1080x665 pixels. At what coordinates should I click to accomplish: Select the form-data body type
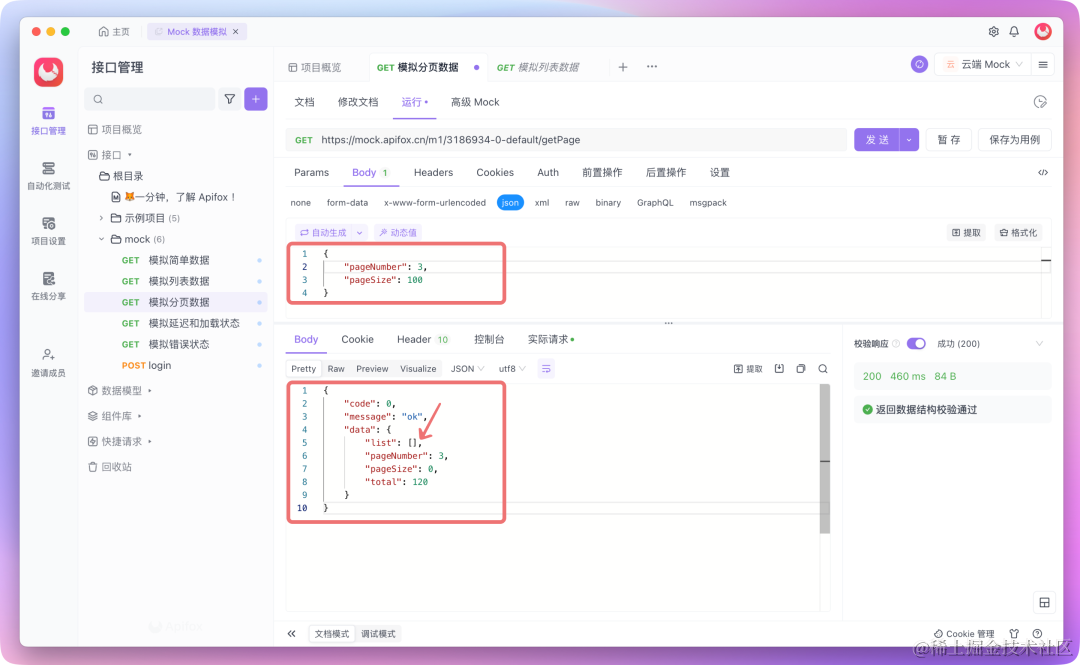point(347,203)
